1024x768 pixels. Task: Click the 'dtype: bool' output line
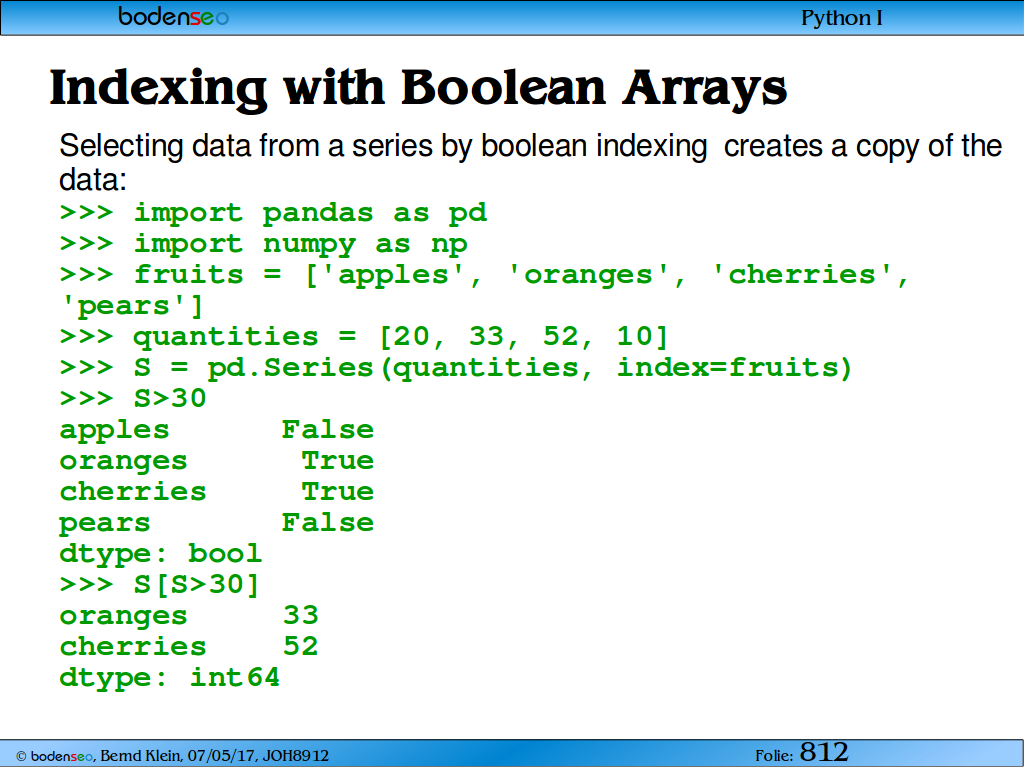pos(160,554)
